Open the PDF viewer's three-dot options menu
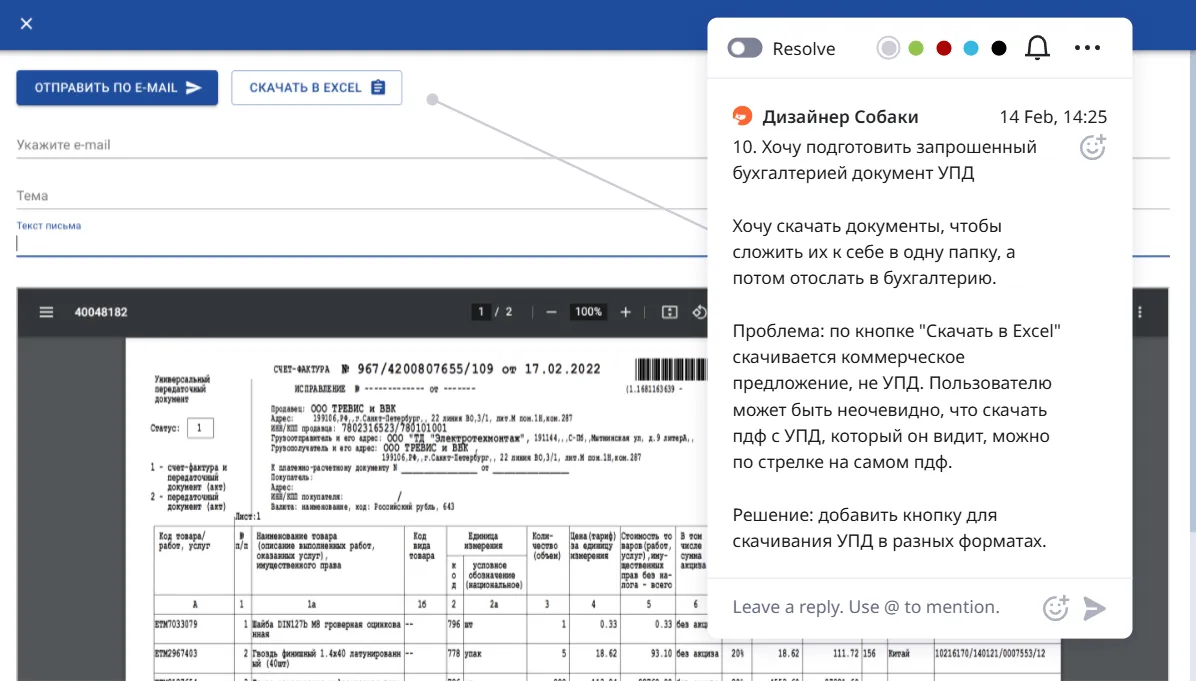 point(1138,312)
